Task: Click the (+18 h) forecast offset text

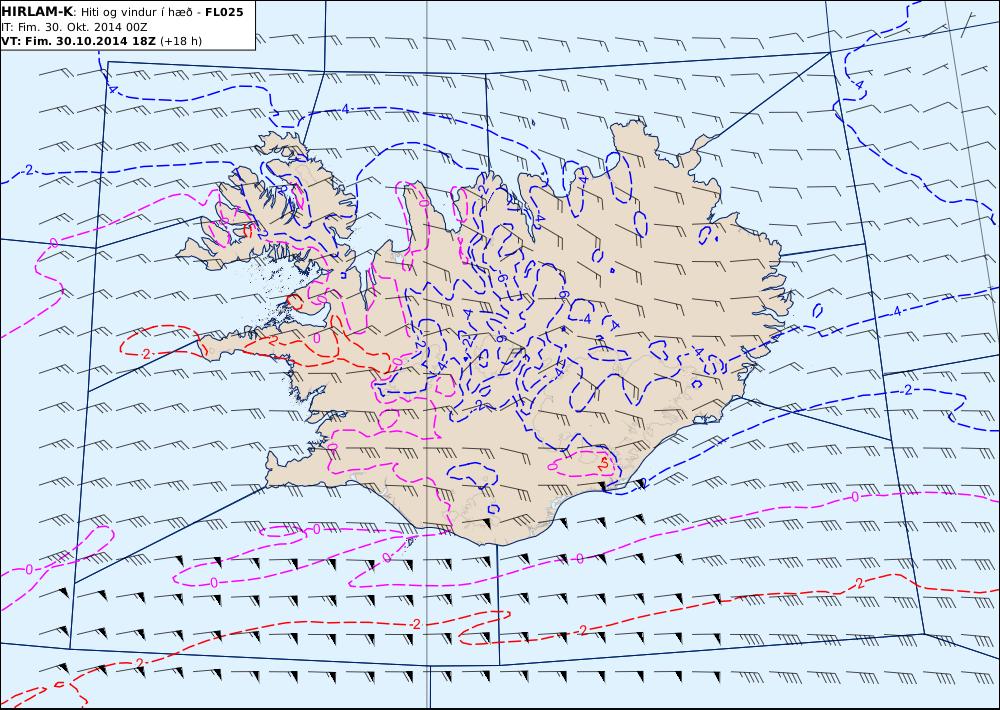Action: tap(180, 41)
